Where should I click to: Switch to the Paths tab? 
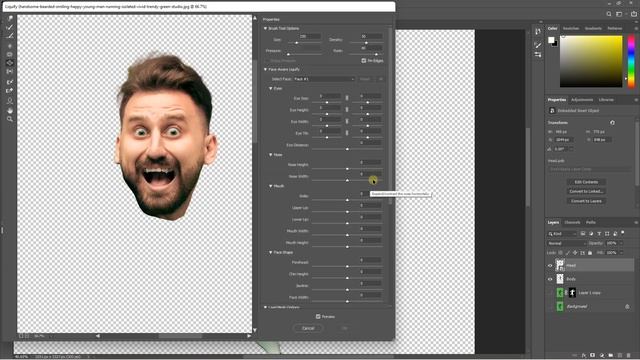click(591, 222)
